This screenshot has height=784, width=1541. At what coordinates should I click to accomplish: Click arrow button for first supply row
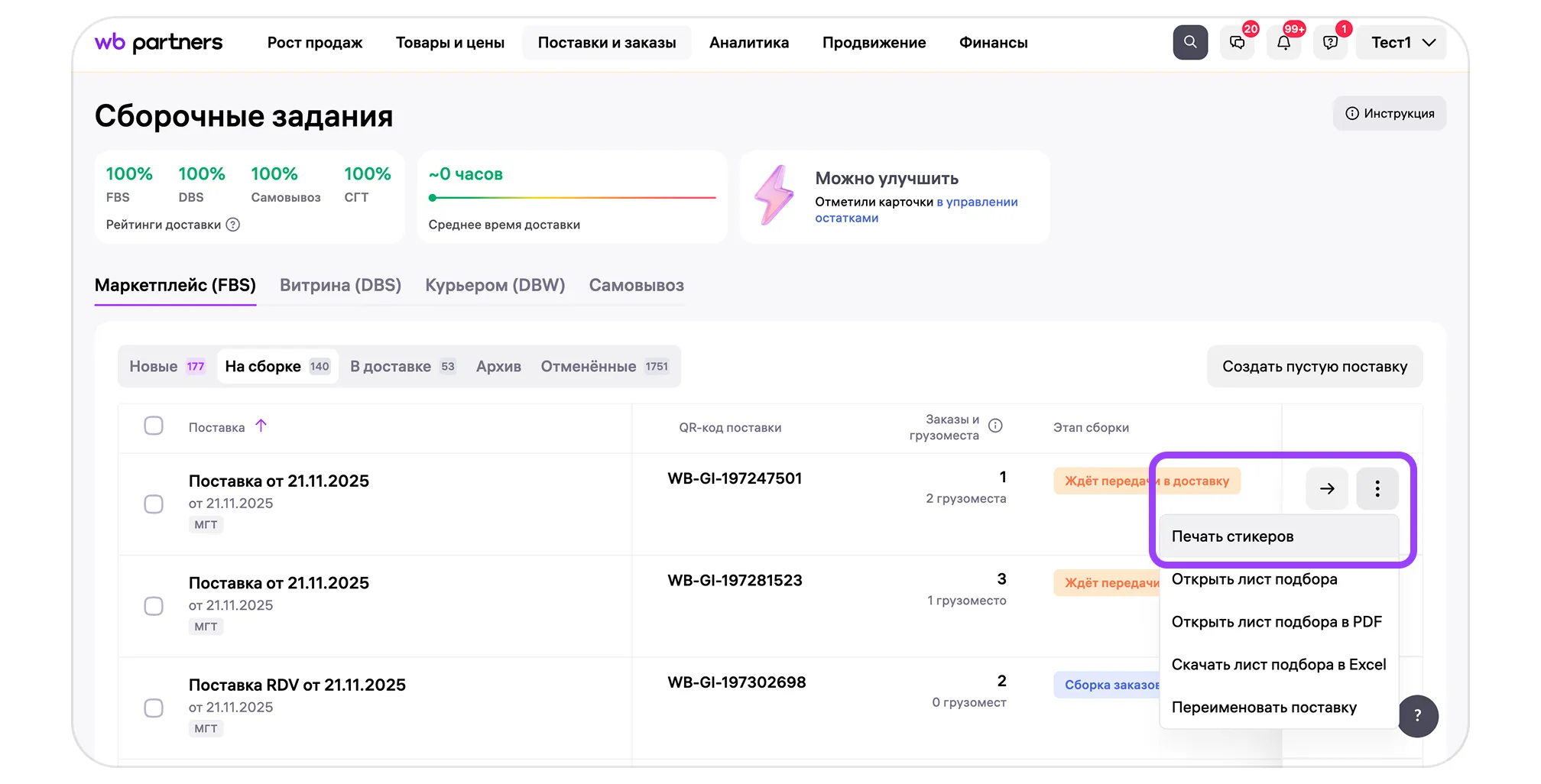pos(1326,489)
